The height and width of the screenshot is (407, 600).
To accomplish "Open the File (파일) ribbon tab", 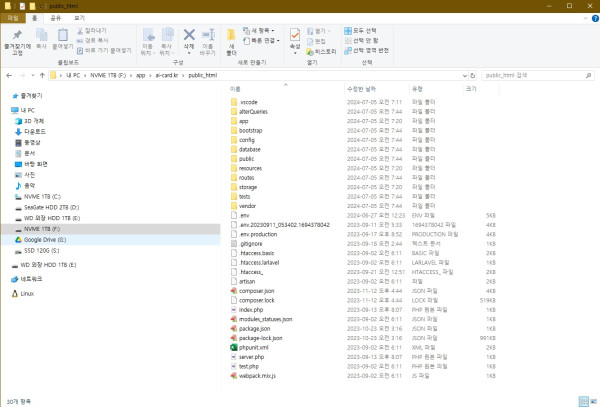I will 13,18.
